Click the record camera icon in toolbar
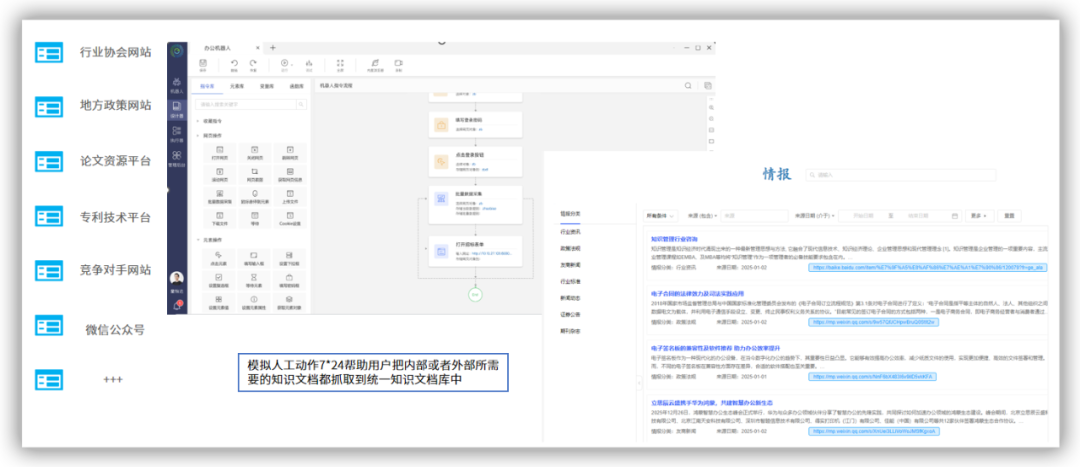Viewport: 1080px width, 467px height. pyautogui.click(x=398, y=65)
